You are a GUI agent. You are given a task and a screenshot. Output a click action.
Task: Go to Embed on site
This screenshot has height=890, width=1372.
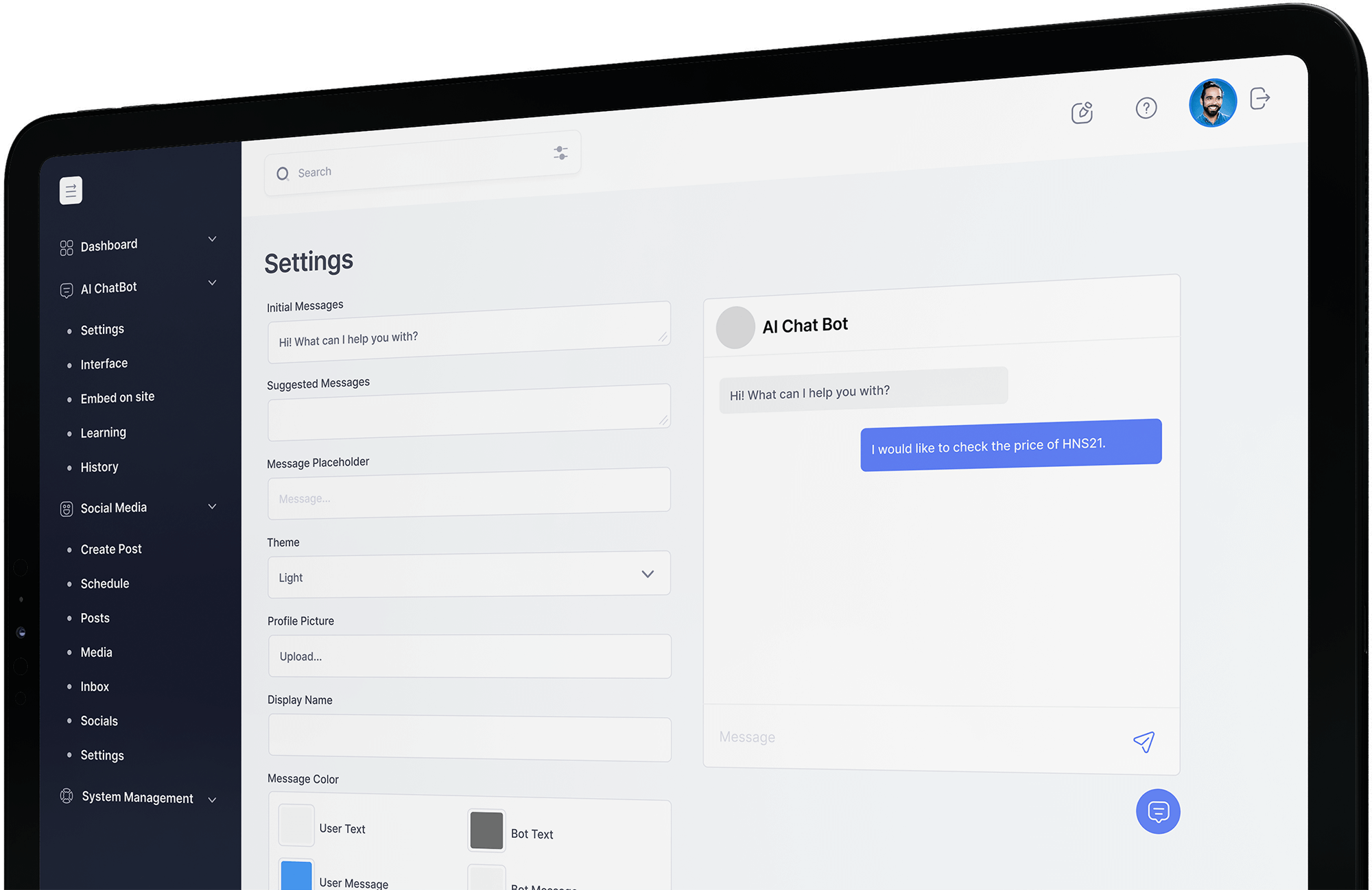[x=117, y=398]
